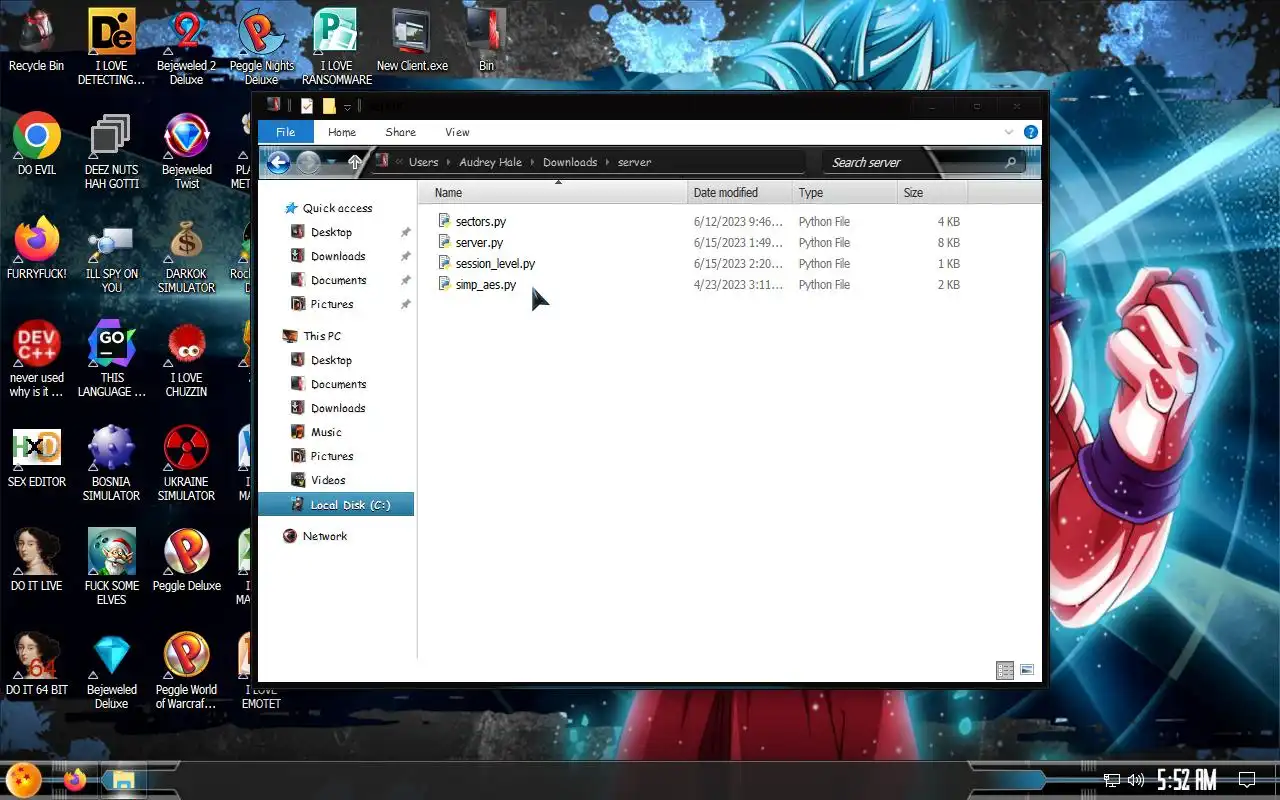
Task: Launch Firefox from the taskbar
Action: tap(75, 779)
